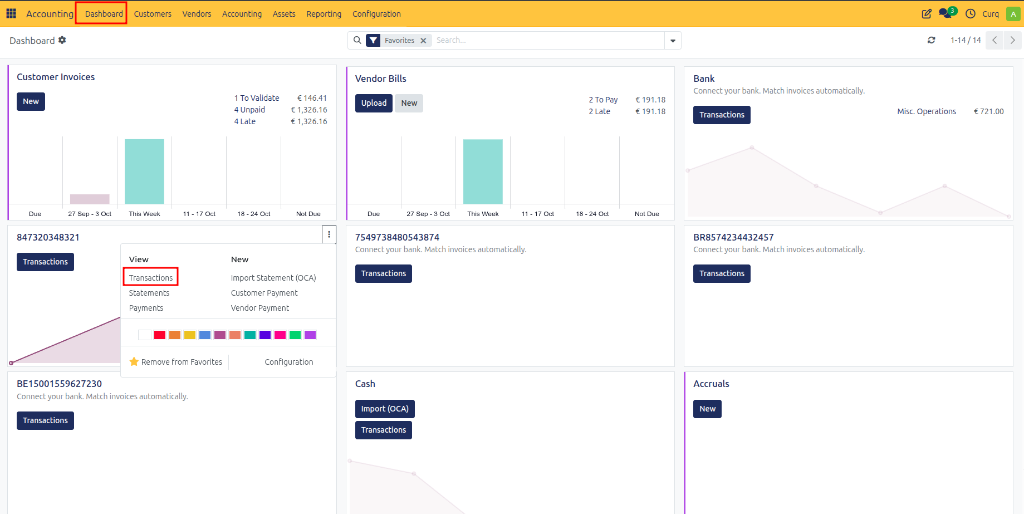This screenshot has width=1024, height=514.
Task: Go to next page with pager arrow
Action: pyautogui.click(x=1012, y=40)
